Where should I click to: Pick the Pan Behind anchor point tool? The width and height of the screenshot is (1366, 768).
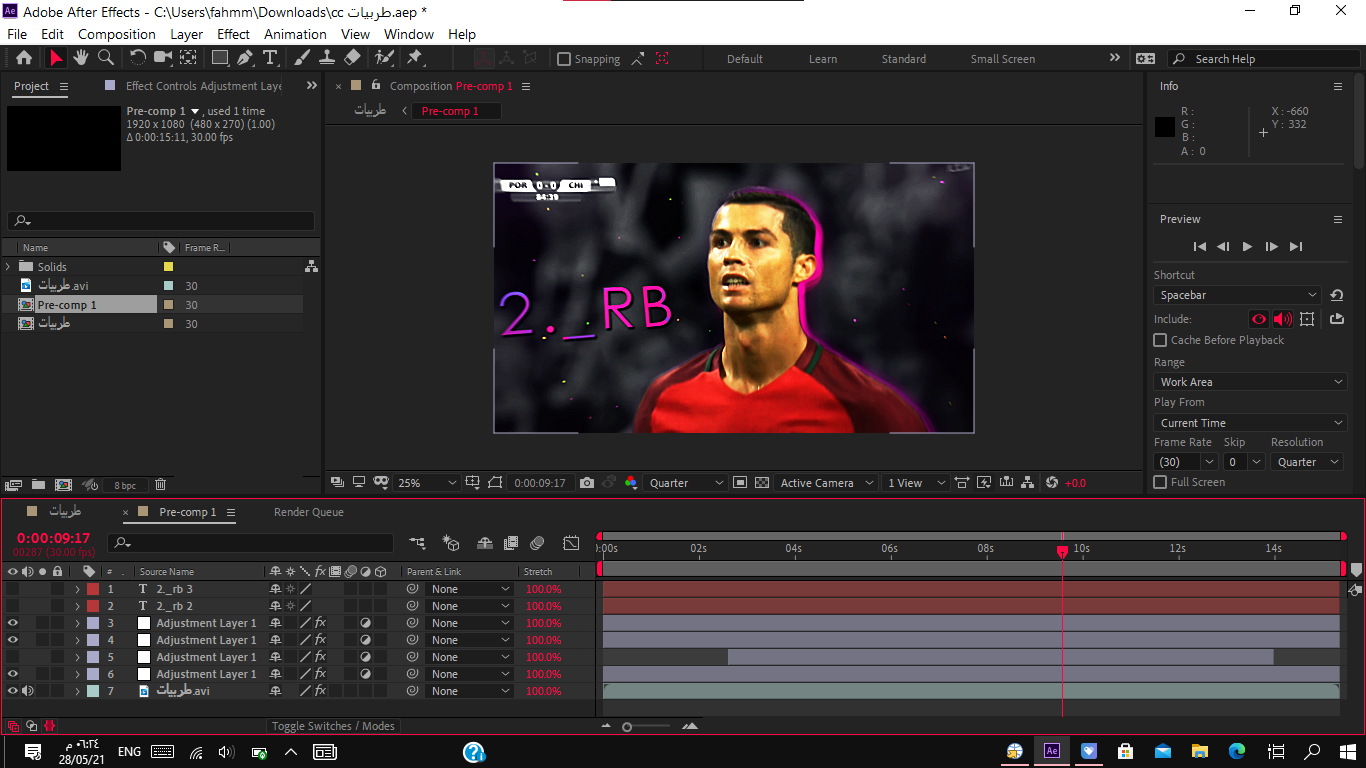pyautogui.click(x=188, y=58)
